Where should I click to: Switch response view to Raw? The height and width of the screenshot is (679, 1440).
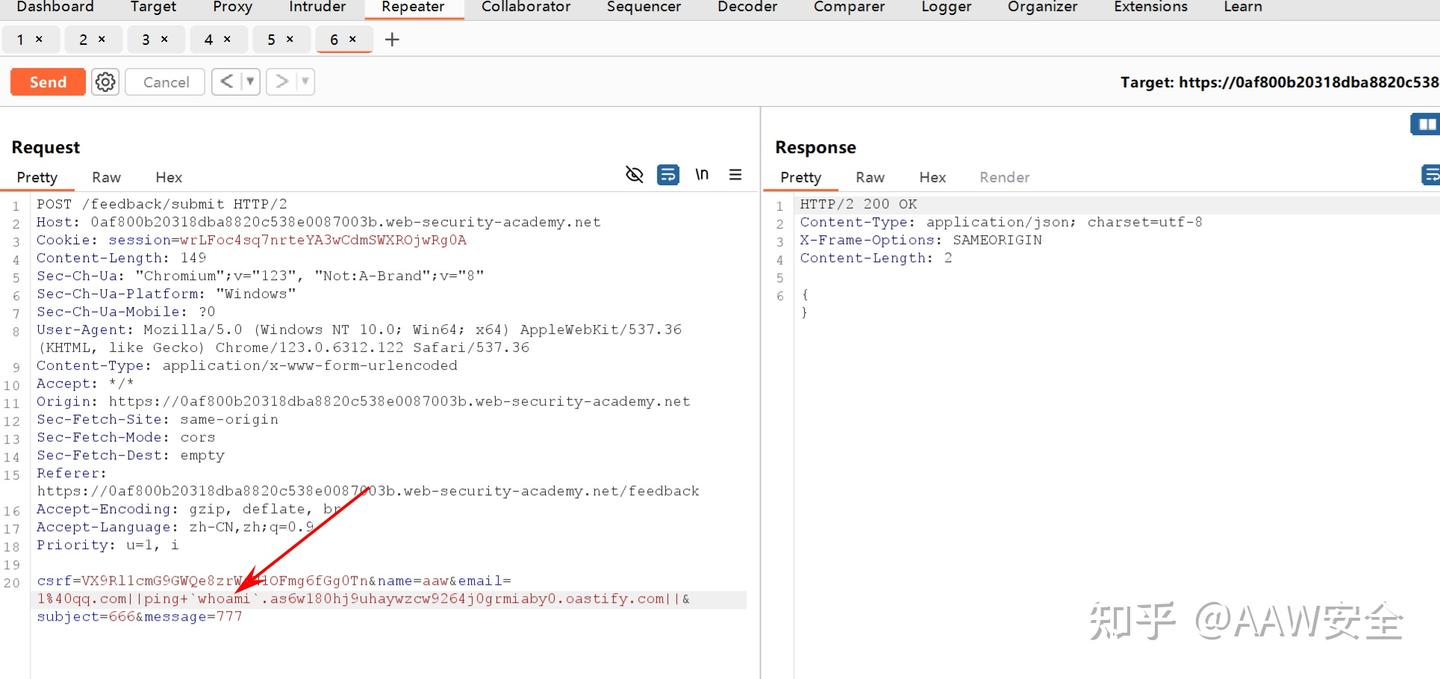pyautogui.click(x=870, y=177)
